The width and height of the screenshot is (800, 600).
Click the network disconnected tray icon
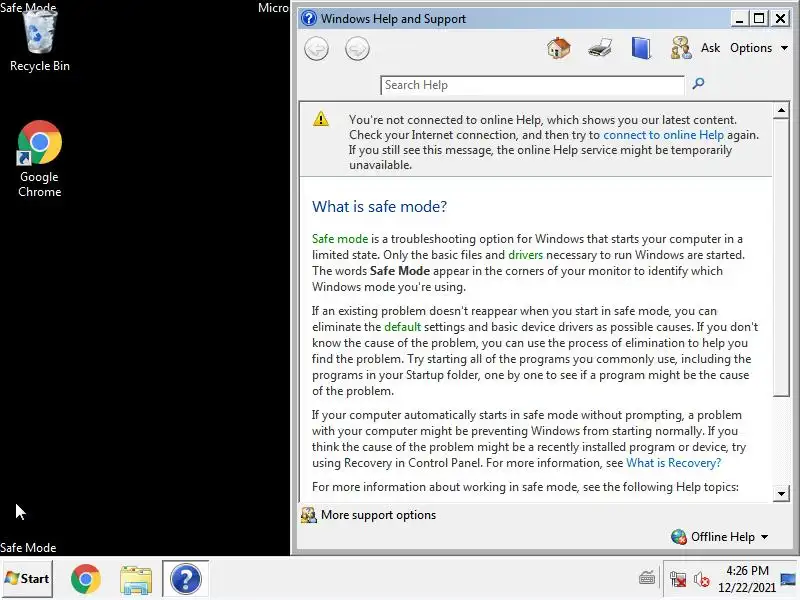[x=678, y=579]
